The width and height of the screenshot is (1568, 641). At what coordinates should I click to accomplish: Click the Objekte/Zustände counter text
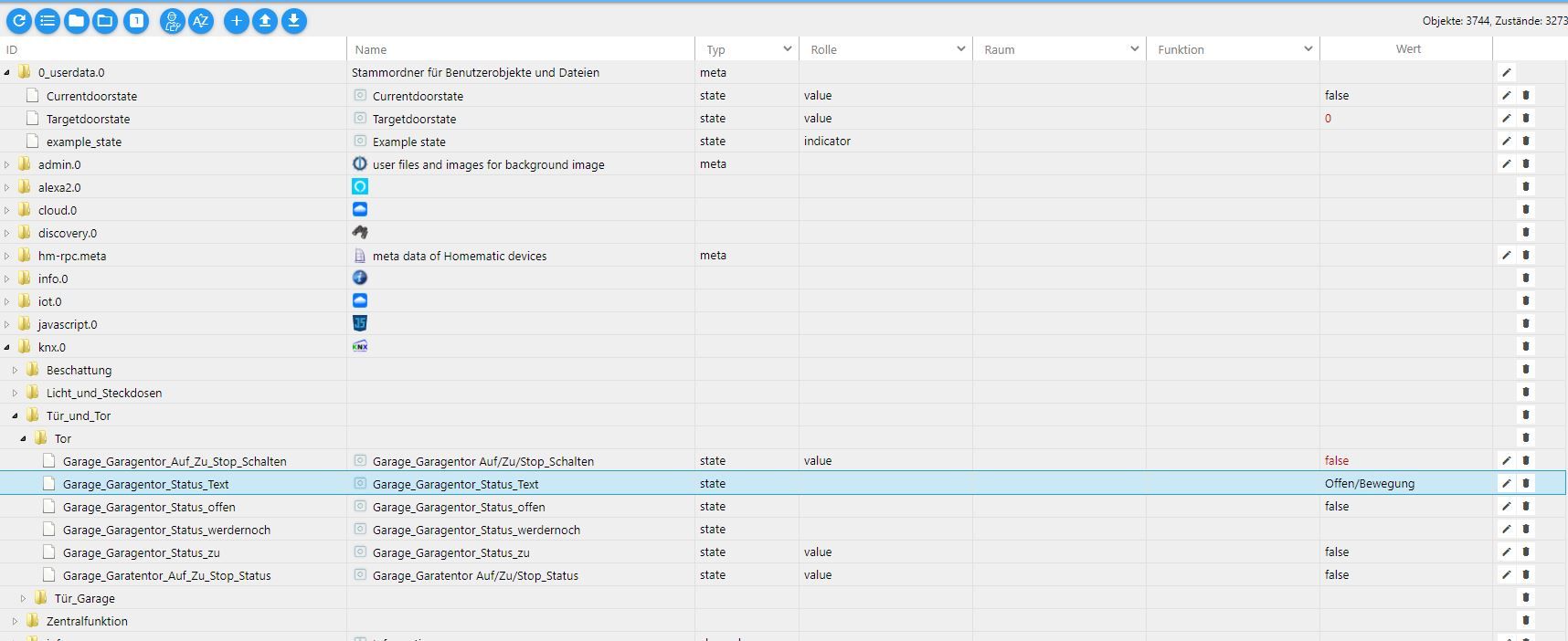pos(1494,20)
